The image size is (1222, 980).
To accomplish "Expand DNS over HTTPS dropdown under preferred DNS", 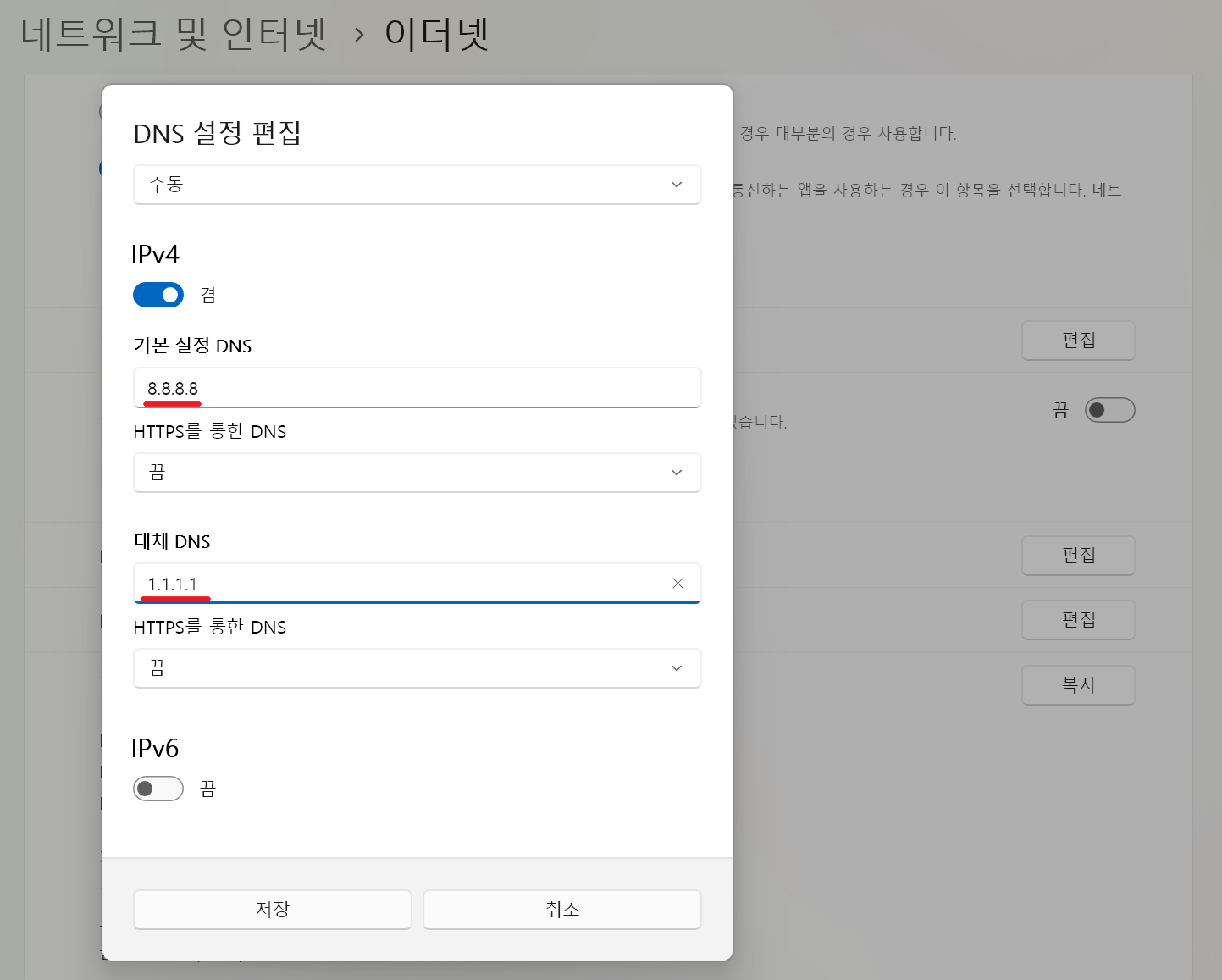I will [417, 473].
